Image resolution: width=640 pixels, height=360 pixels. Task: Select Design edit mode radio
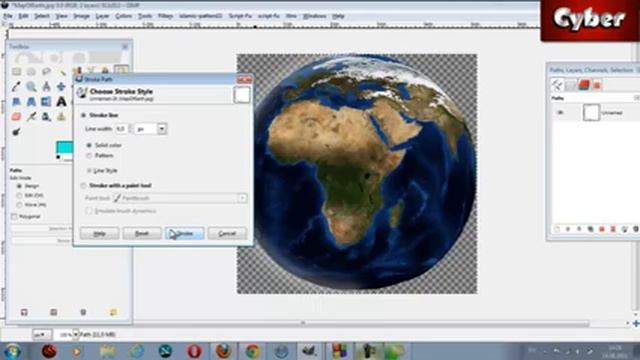(19, 186)
